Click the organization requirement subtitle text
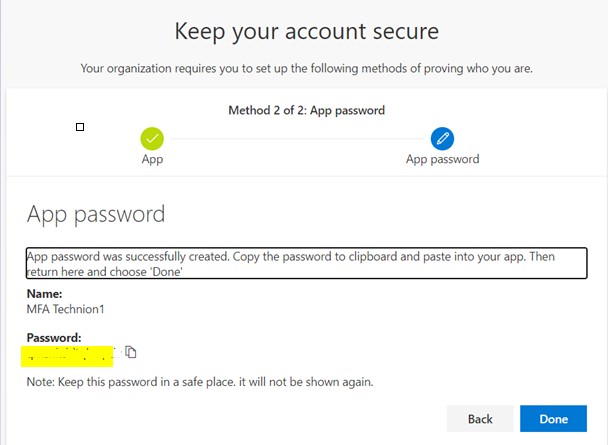 (x=306, y=69)
